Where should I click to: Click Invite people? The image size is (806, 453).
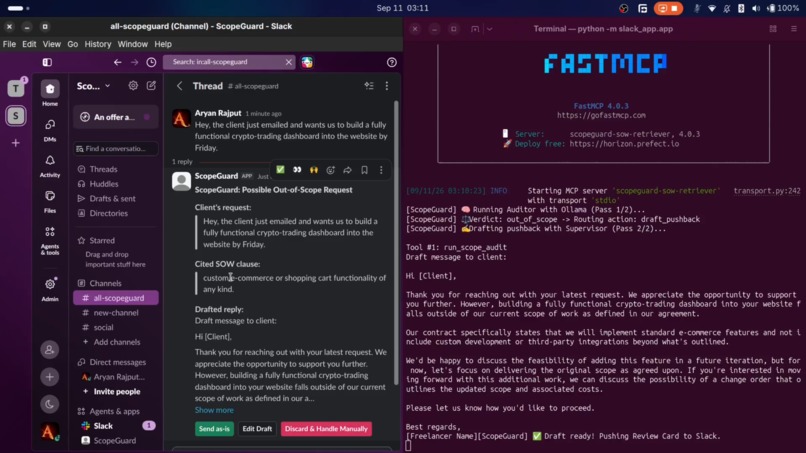[116, 391]
